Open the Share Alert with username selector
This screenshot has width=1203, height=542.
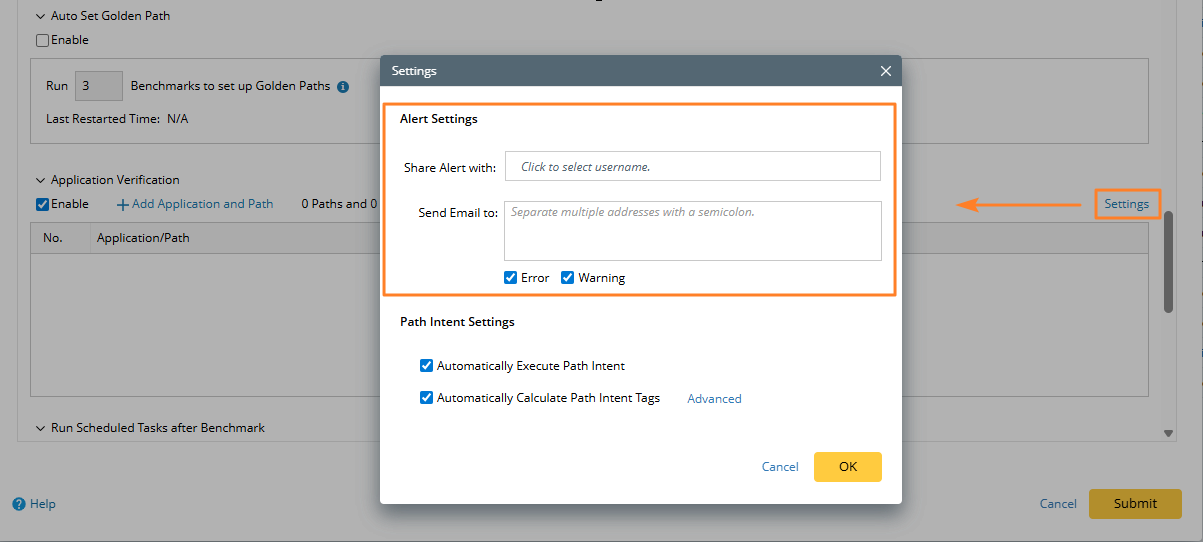(x=692, y=167)
